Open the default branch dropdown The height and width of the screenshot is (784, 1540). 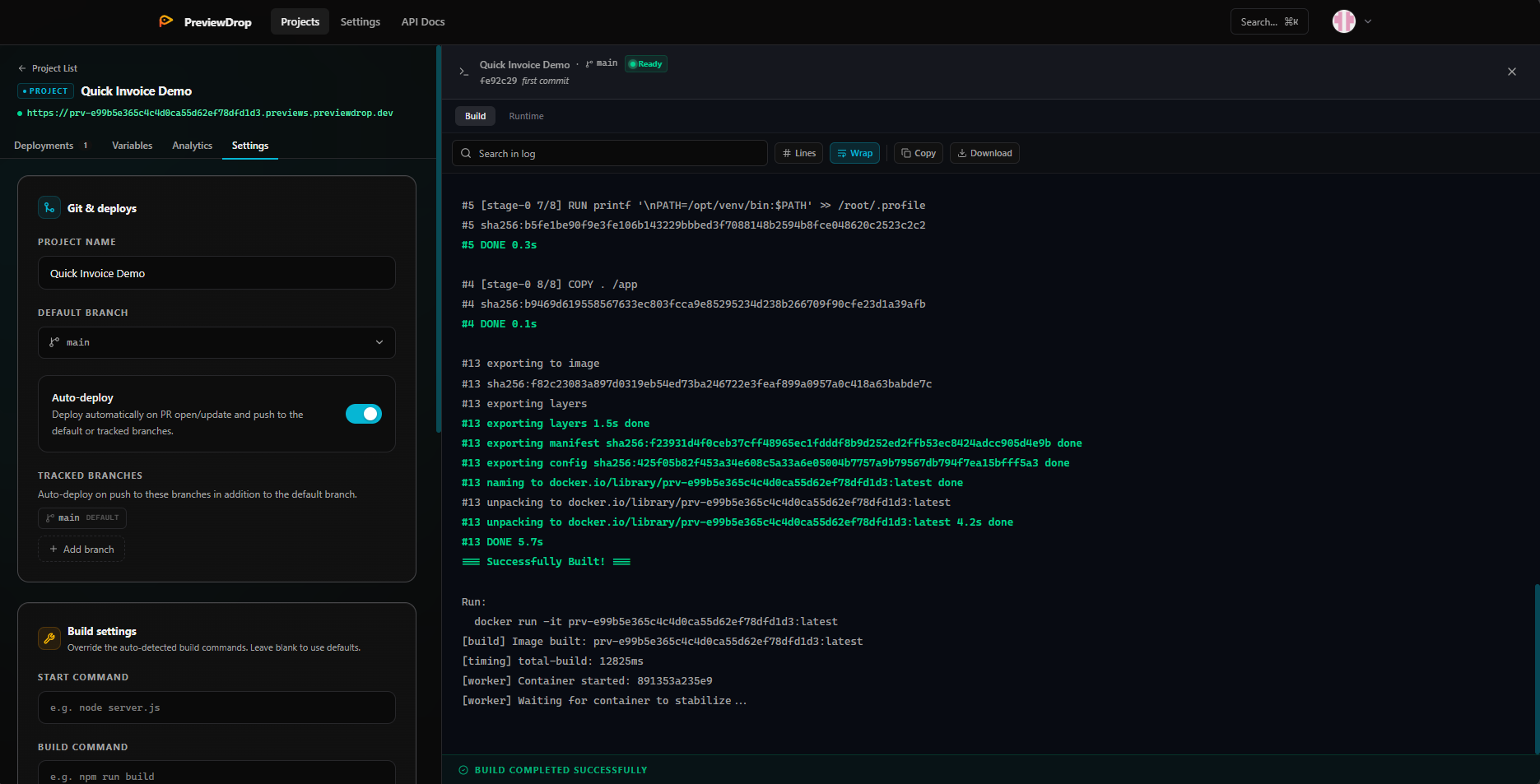pyautogui.click(x=216, y=342)
